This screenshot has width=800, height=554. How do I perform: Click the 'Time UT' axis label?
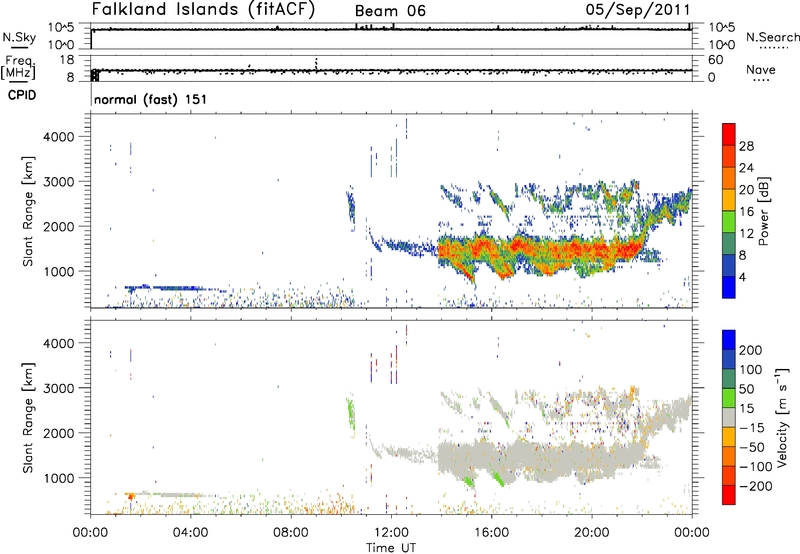[x=391, y=548]
